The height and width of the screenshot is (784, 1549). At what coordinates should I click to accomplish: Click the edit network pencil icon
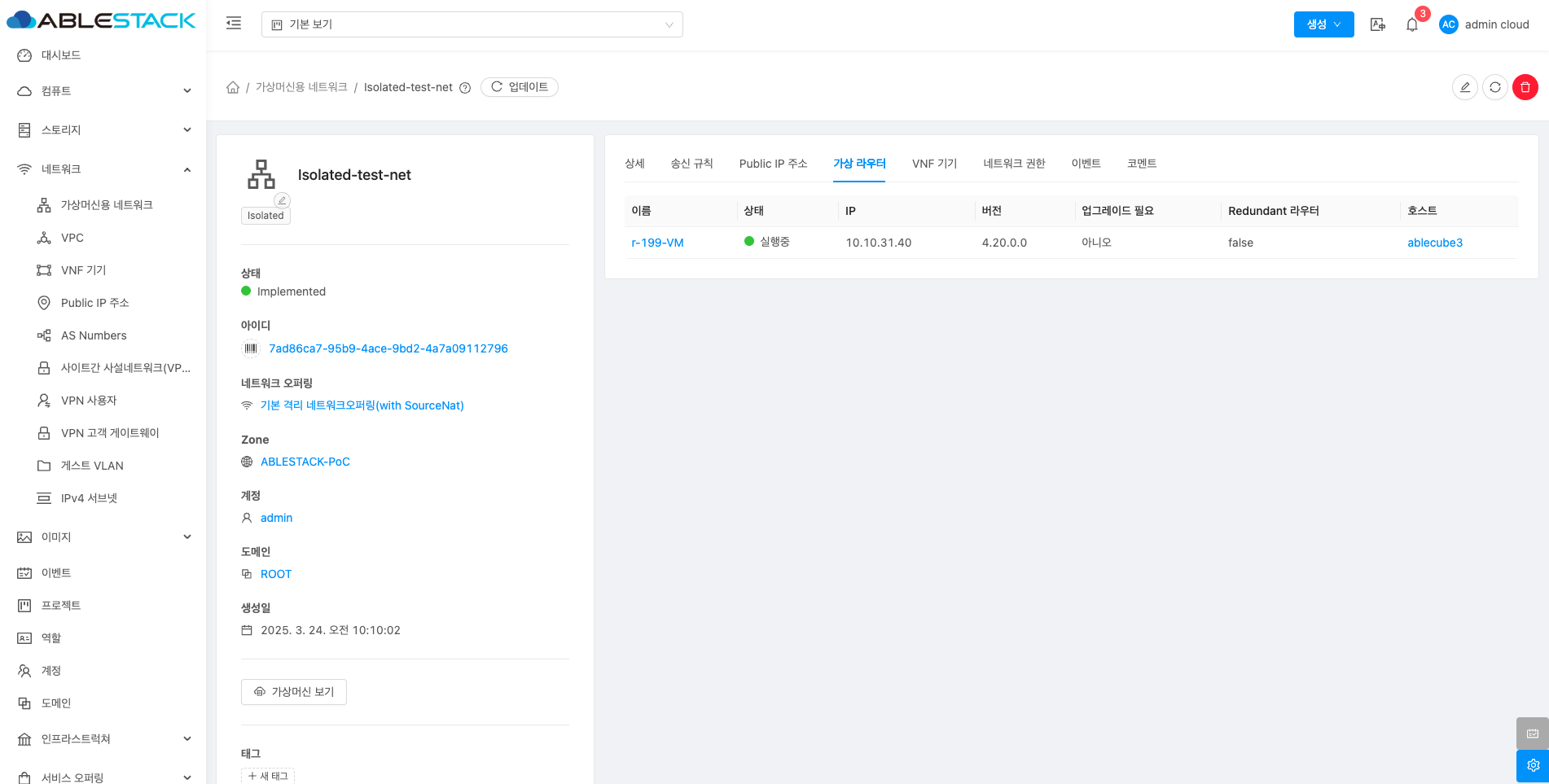click(1464, 87)
